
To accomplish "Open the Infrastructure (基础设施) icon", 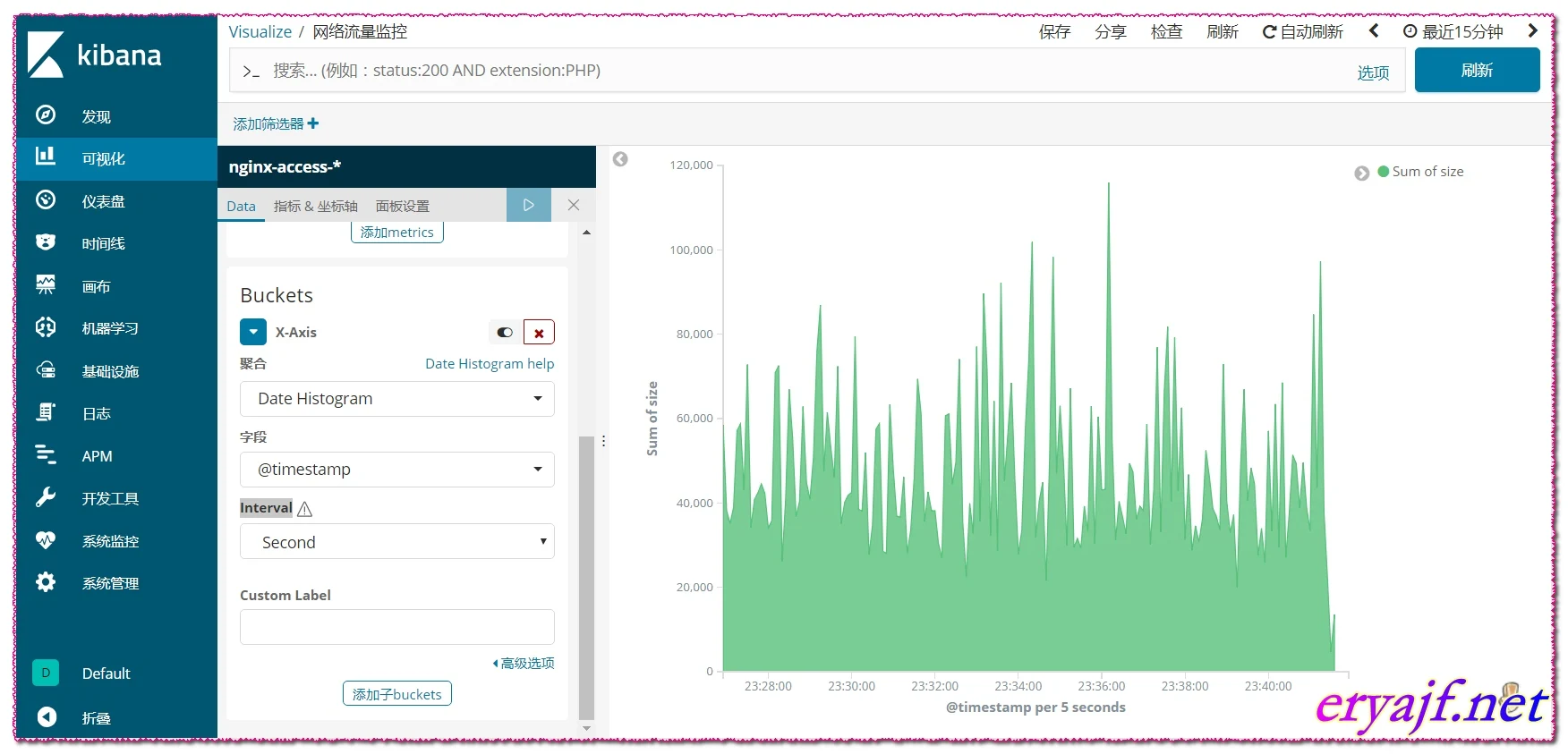I will [x=46, y=370].
